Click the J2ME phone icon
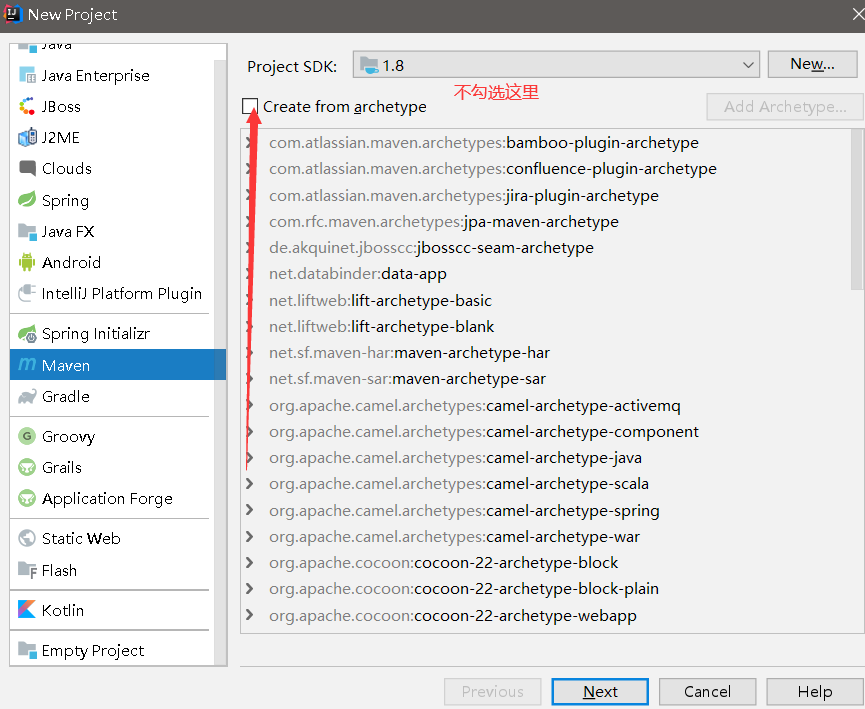This screenshot has height=709, width=865. [27, 137]
